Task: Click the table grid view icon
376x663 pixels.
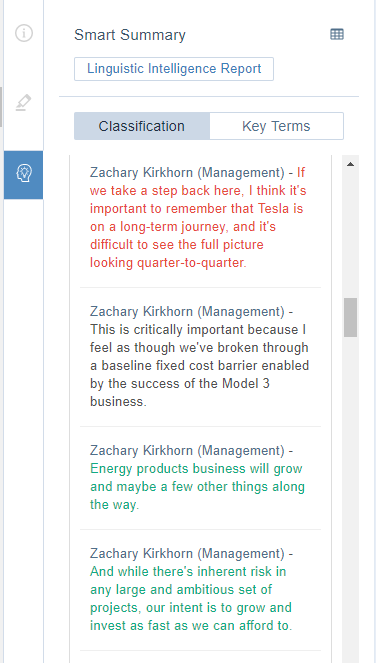Action: pos(337,34)
